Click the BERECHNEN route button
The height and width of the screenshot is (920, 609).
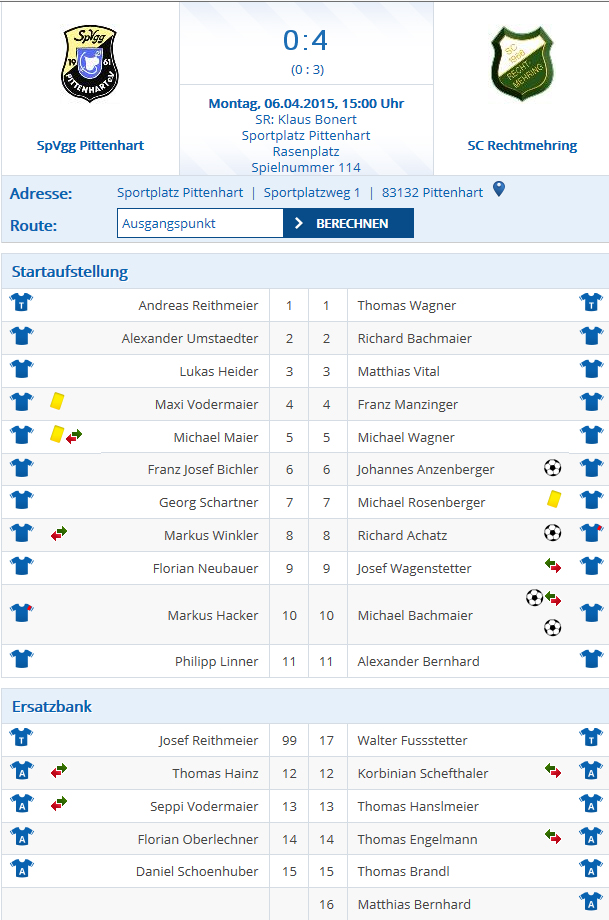point(349,224)
